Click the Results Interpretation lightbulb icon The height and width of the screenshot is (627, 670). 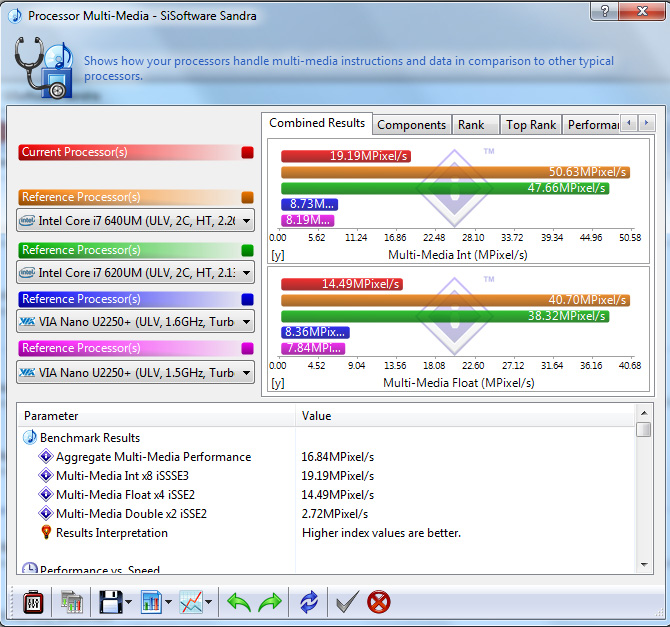(46, 533)
